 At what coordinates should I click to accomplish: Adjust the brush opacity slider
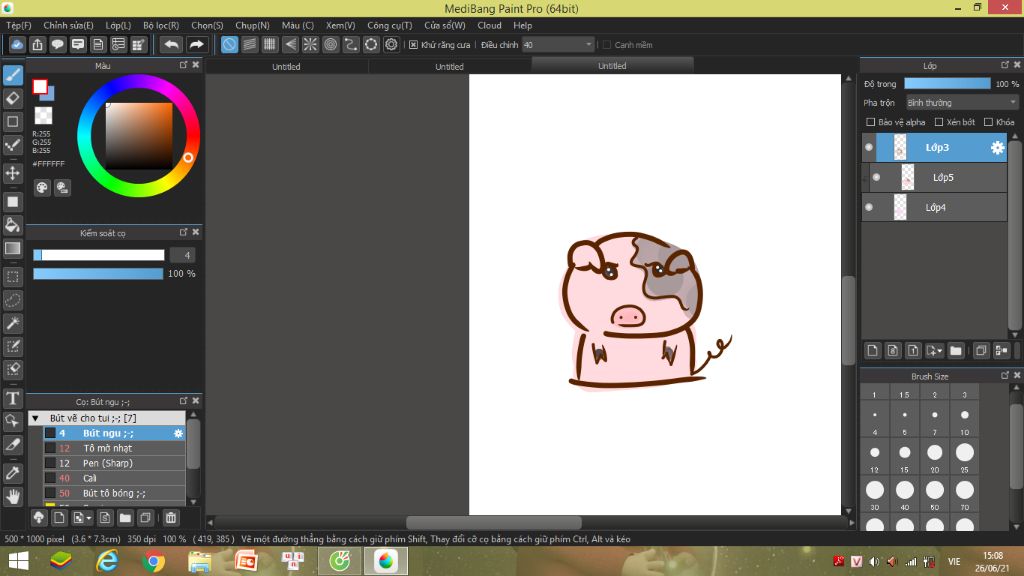pos(98,274)
